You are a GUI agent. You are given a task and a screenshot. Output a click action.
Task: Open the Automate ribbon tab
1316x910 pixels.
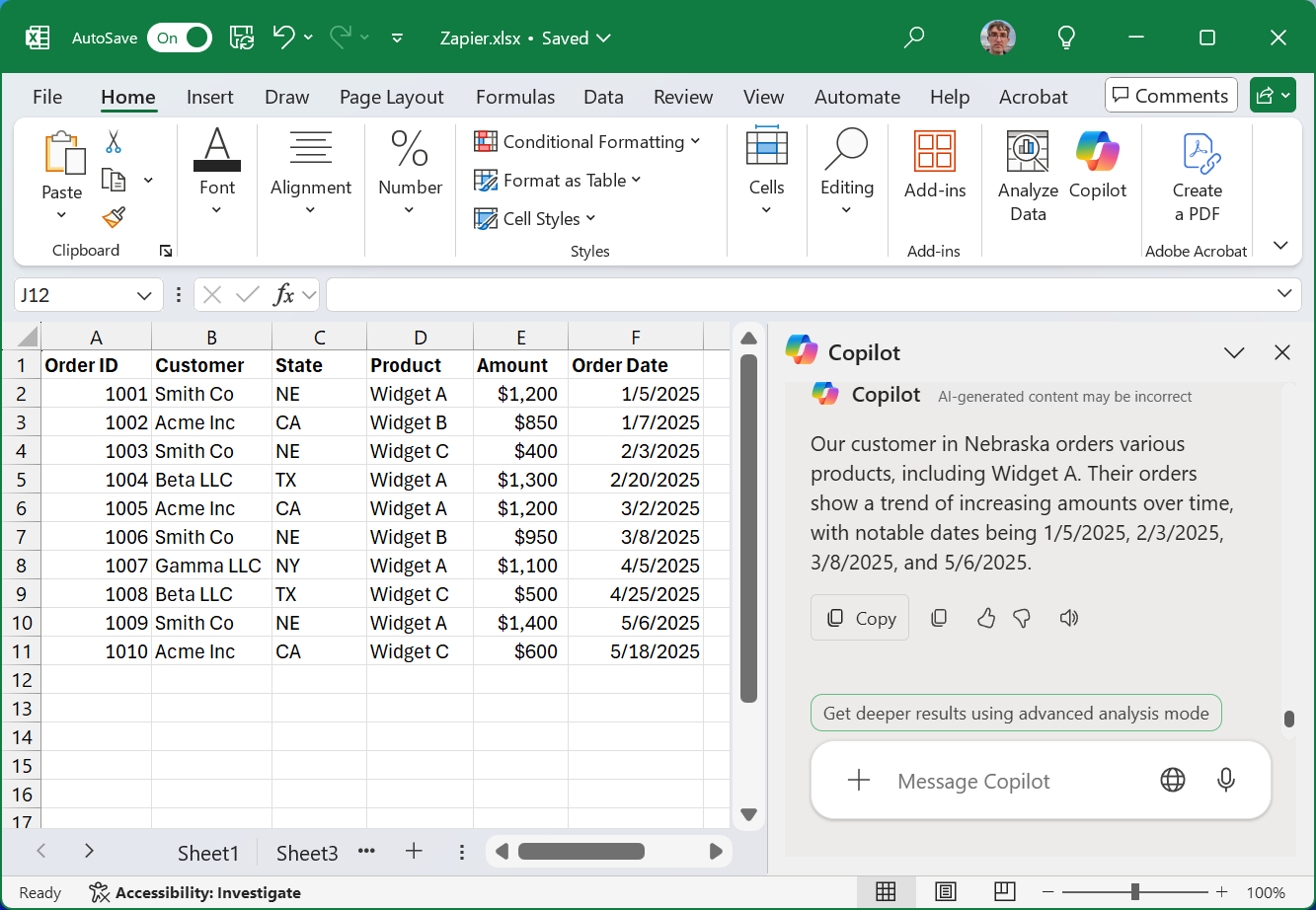tap(857, 97)
